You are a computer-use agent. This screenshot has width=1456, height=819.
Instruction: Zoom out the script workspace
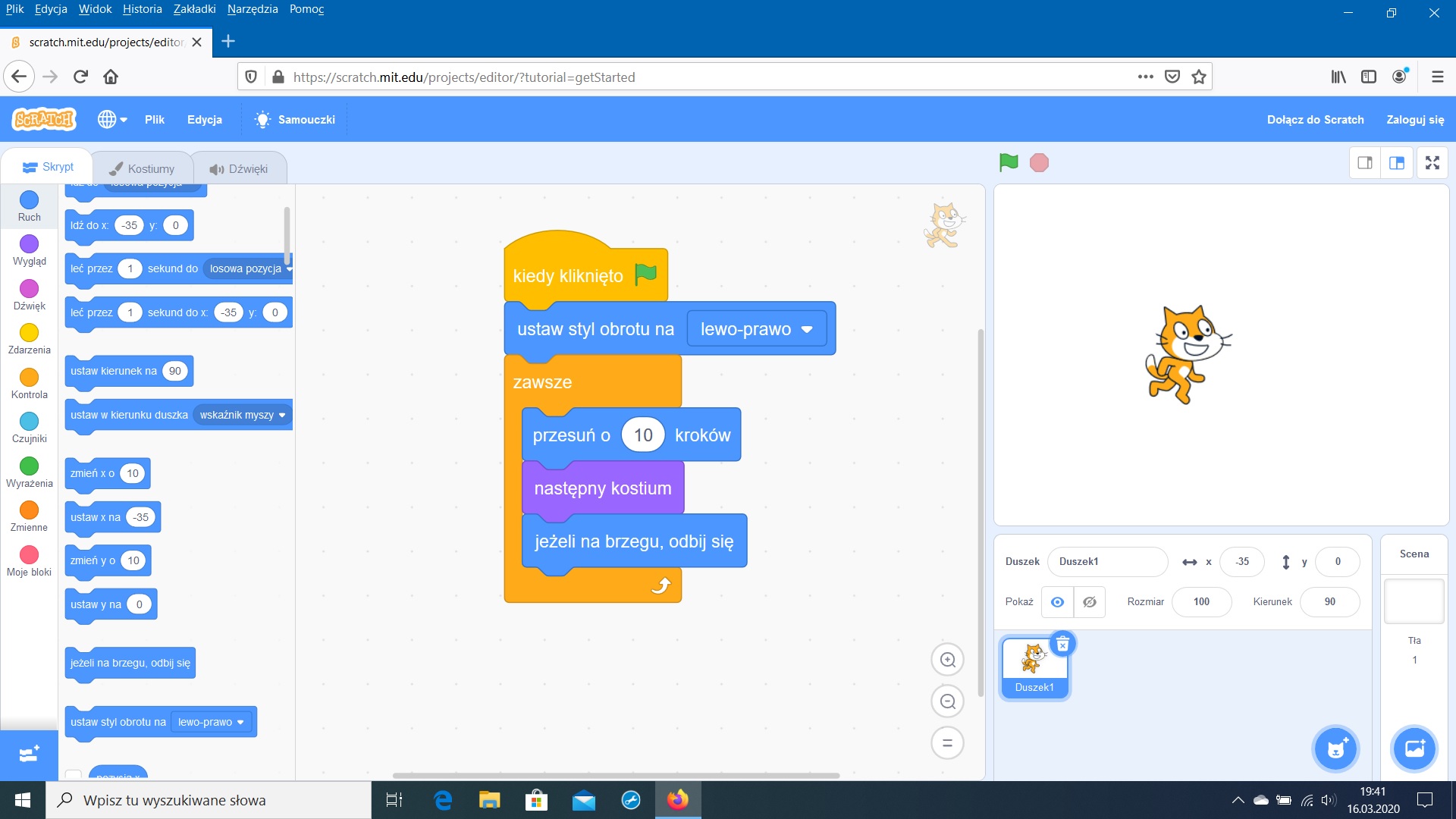(947, 701)
